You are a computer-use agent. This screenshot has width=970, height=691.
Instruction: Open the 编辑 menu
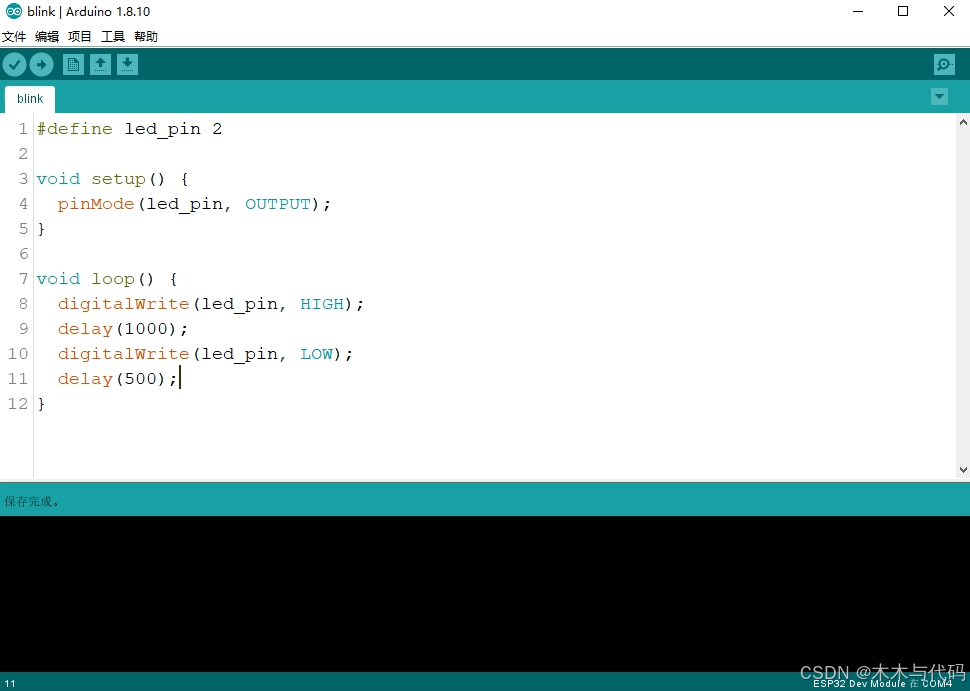click(46, 36)
